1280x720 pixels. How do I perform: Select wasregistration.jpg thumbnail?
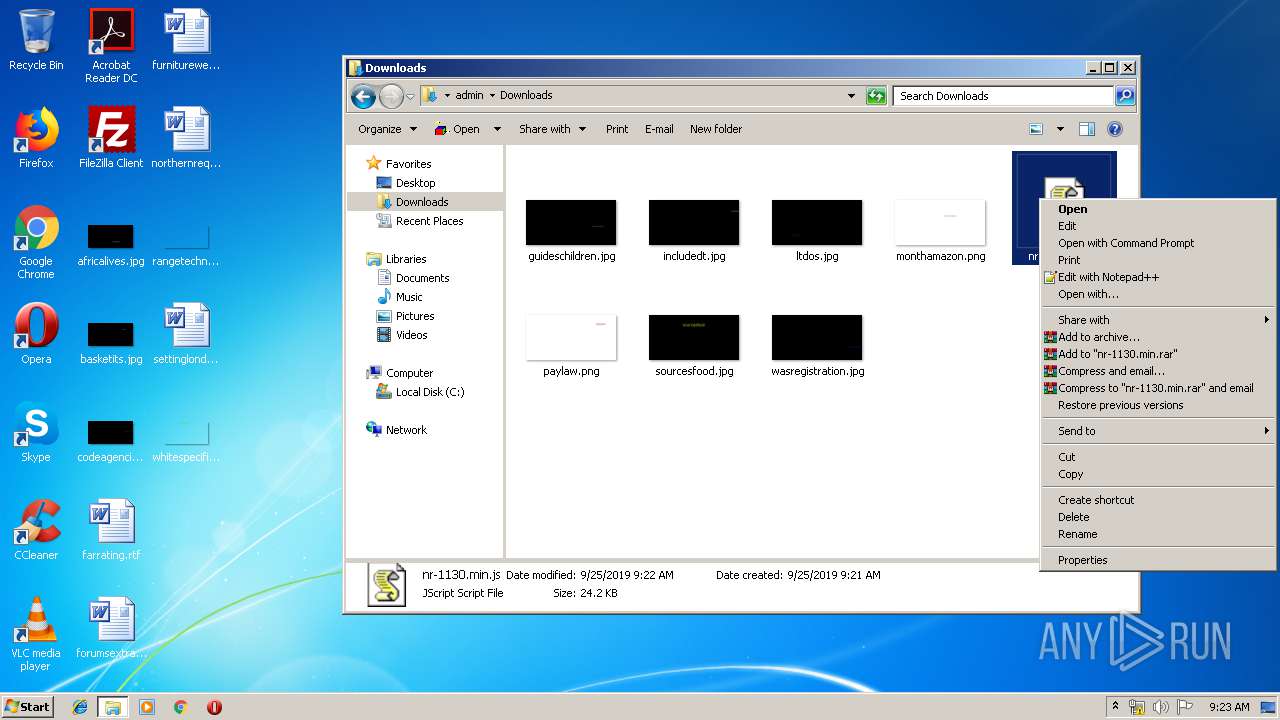(817, 346)
